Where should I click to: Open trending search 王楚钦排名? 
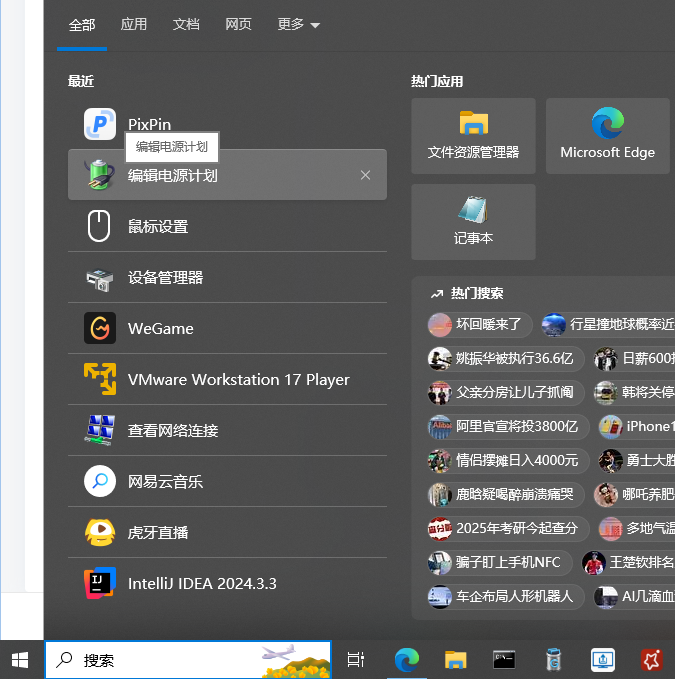coord(628,563)
